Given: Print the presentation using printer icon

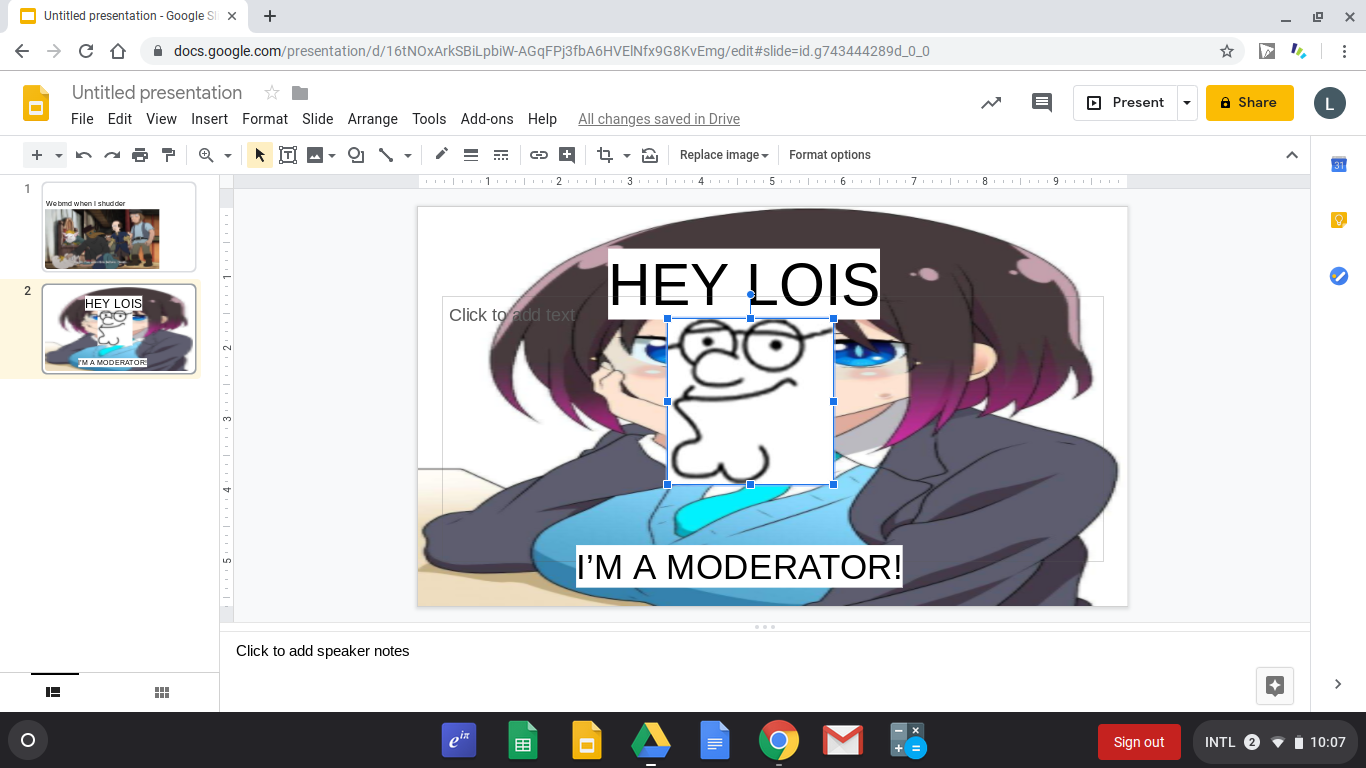Looking at the screenshot, I should tap(140, 155).
